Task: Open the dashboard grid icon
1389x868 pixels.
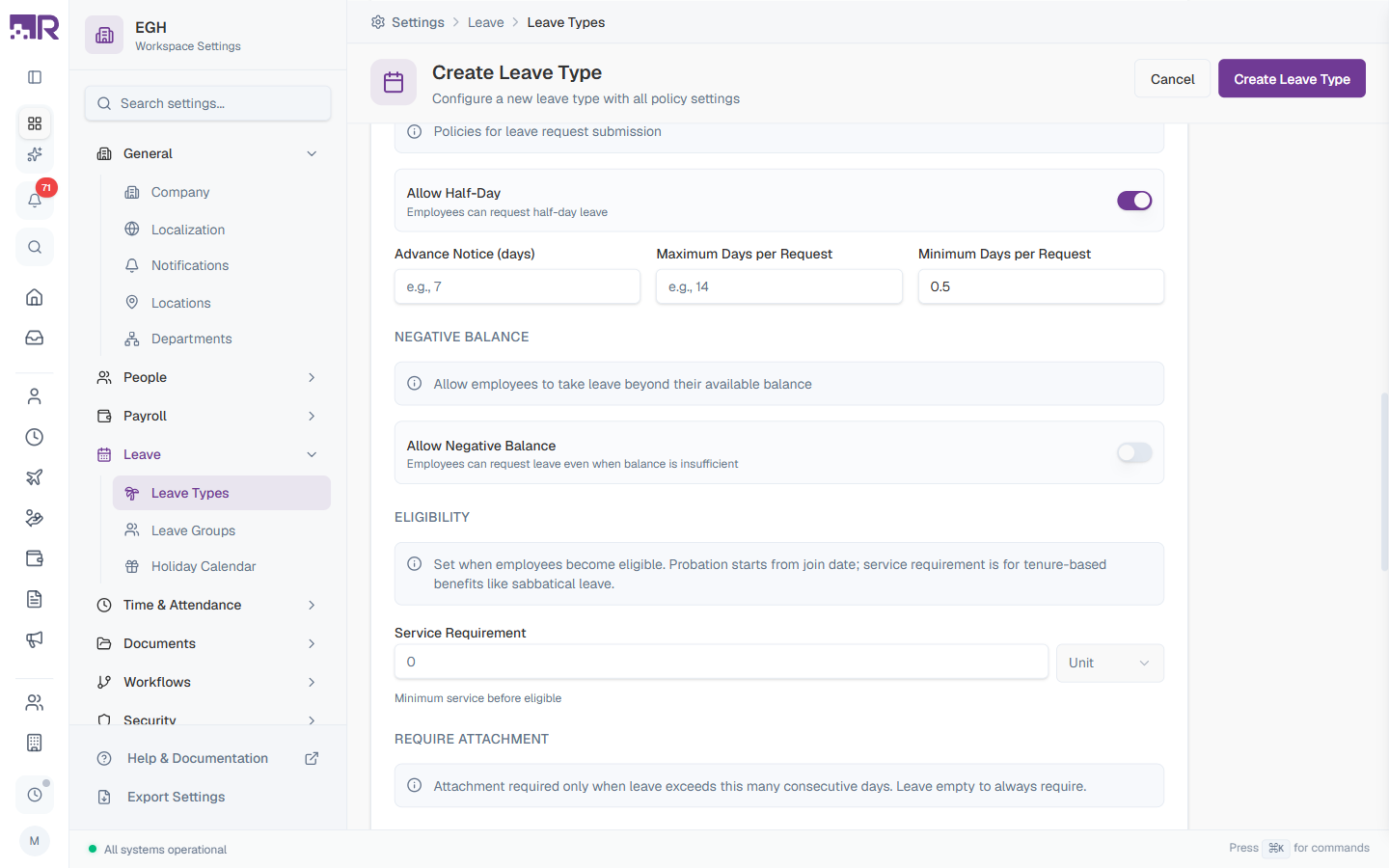Action: point(35,123)
